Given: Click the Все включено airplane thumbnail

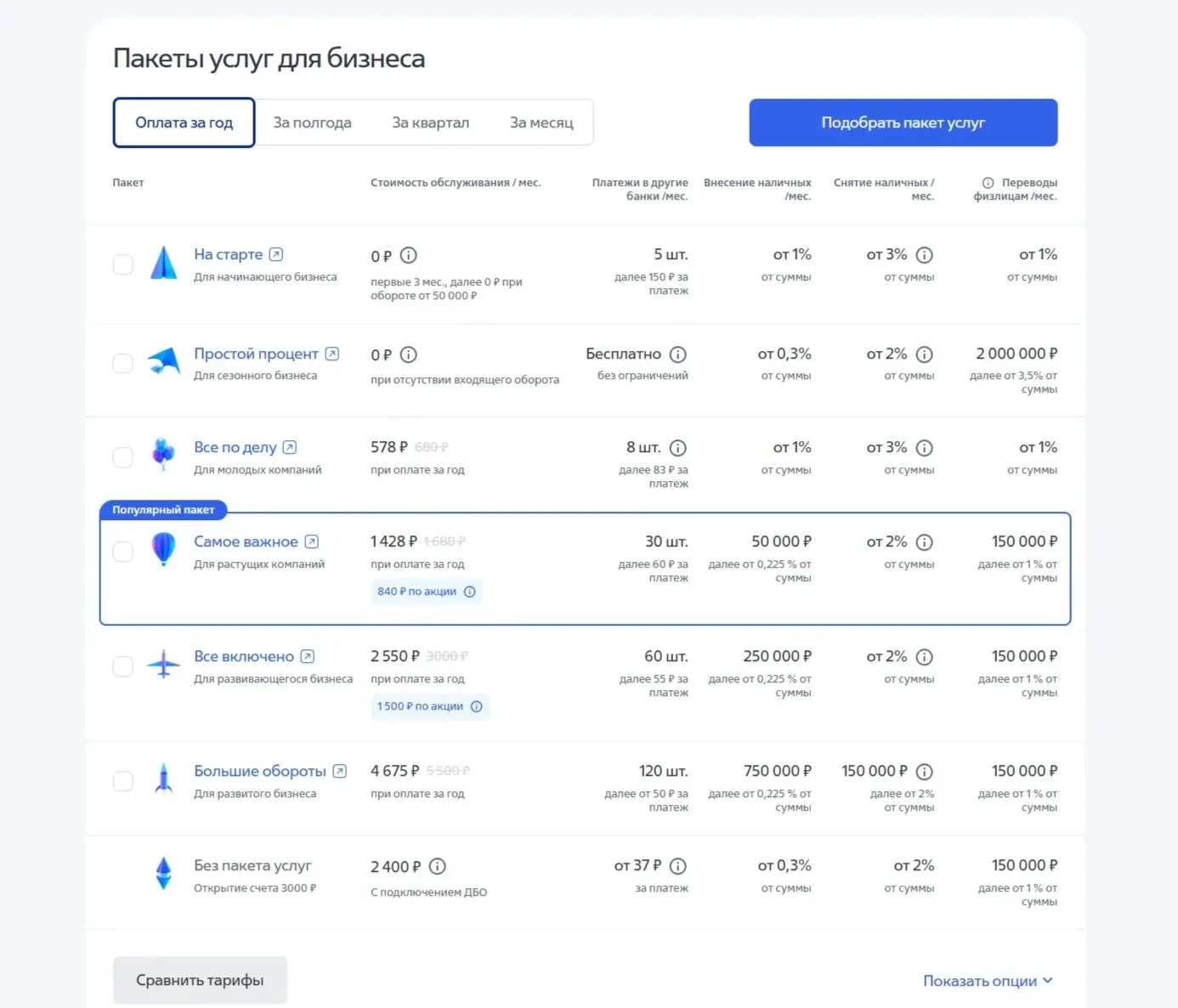Looking at the screenshot, I should pos(164,664).
